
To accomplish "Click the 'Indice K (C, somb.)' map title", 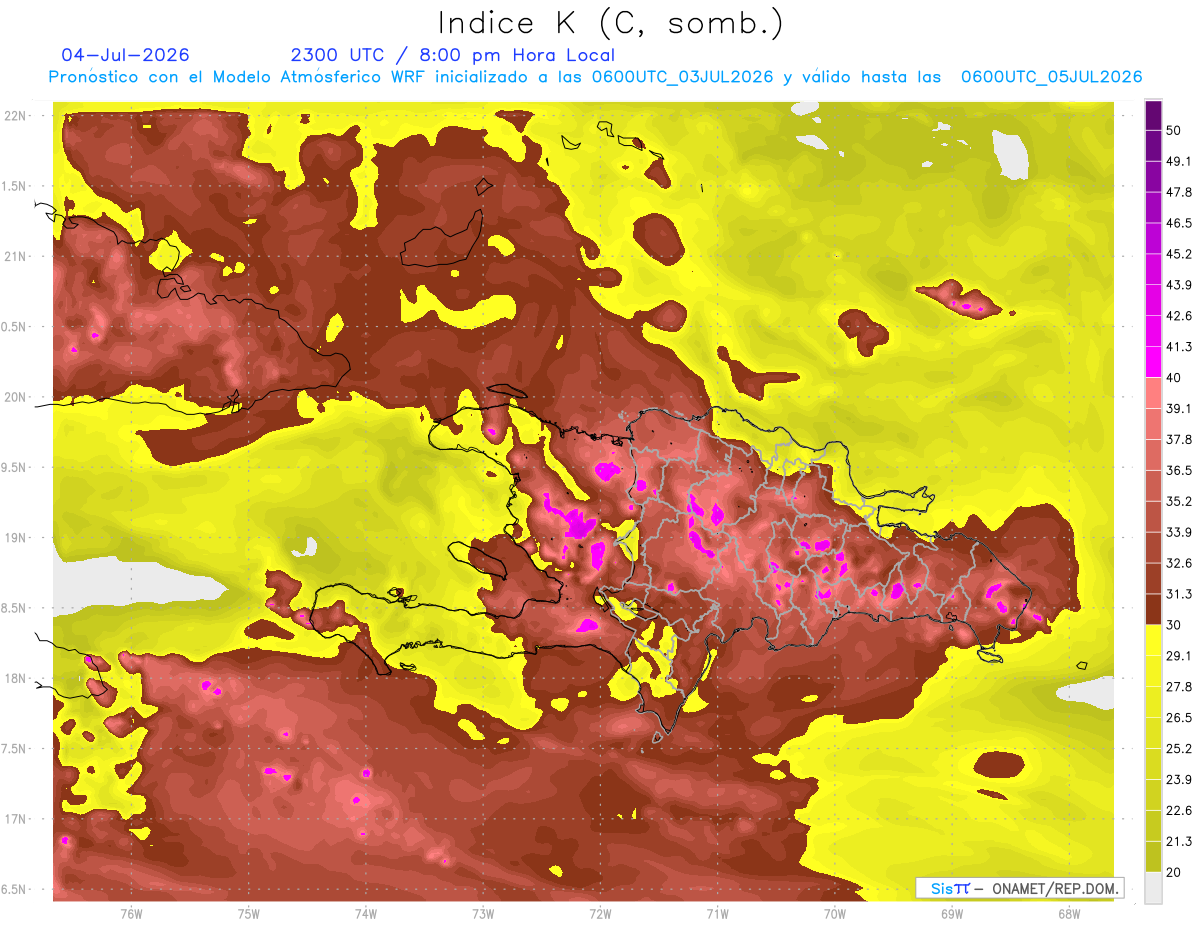I will 610,22.
